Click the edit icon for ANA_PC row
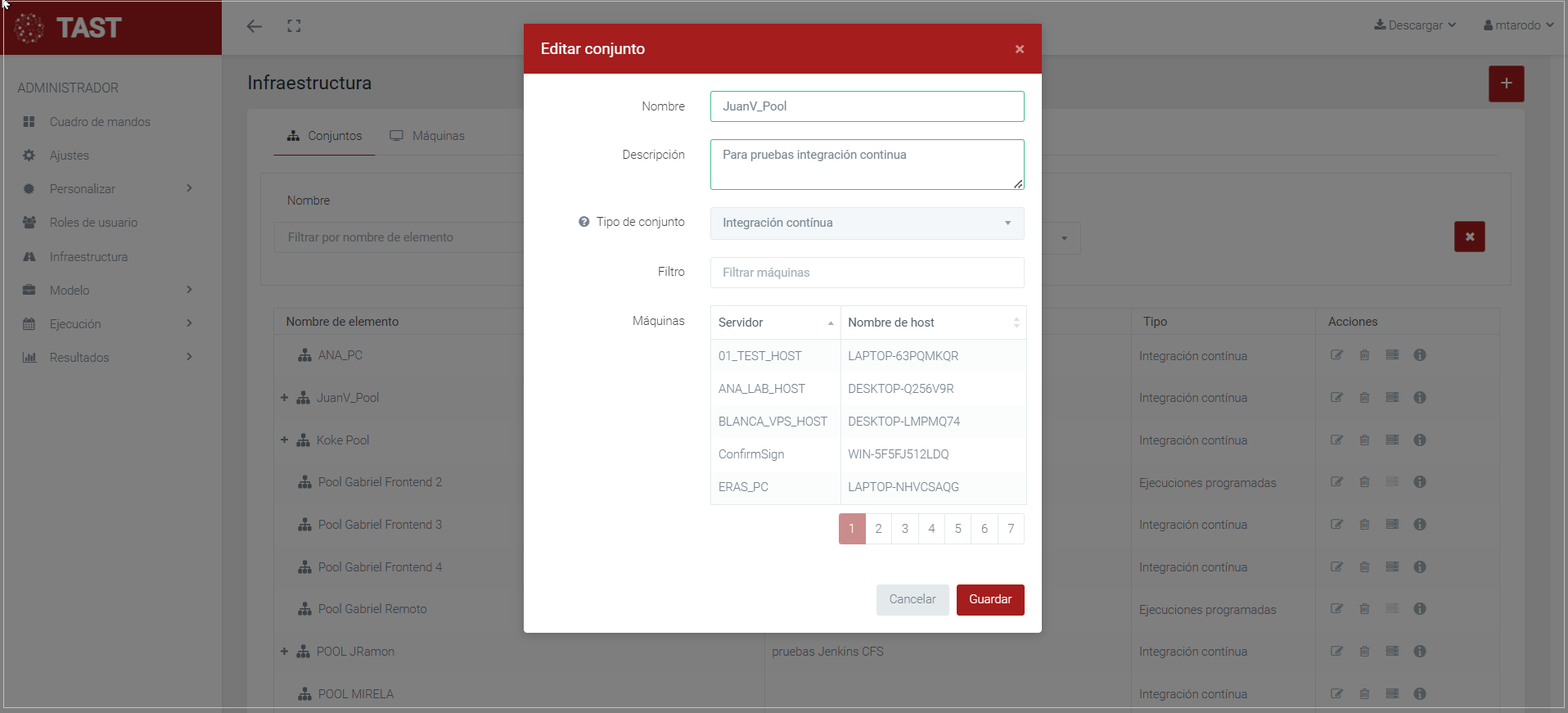The image size is (1568, 713). click(1336, 355)
